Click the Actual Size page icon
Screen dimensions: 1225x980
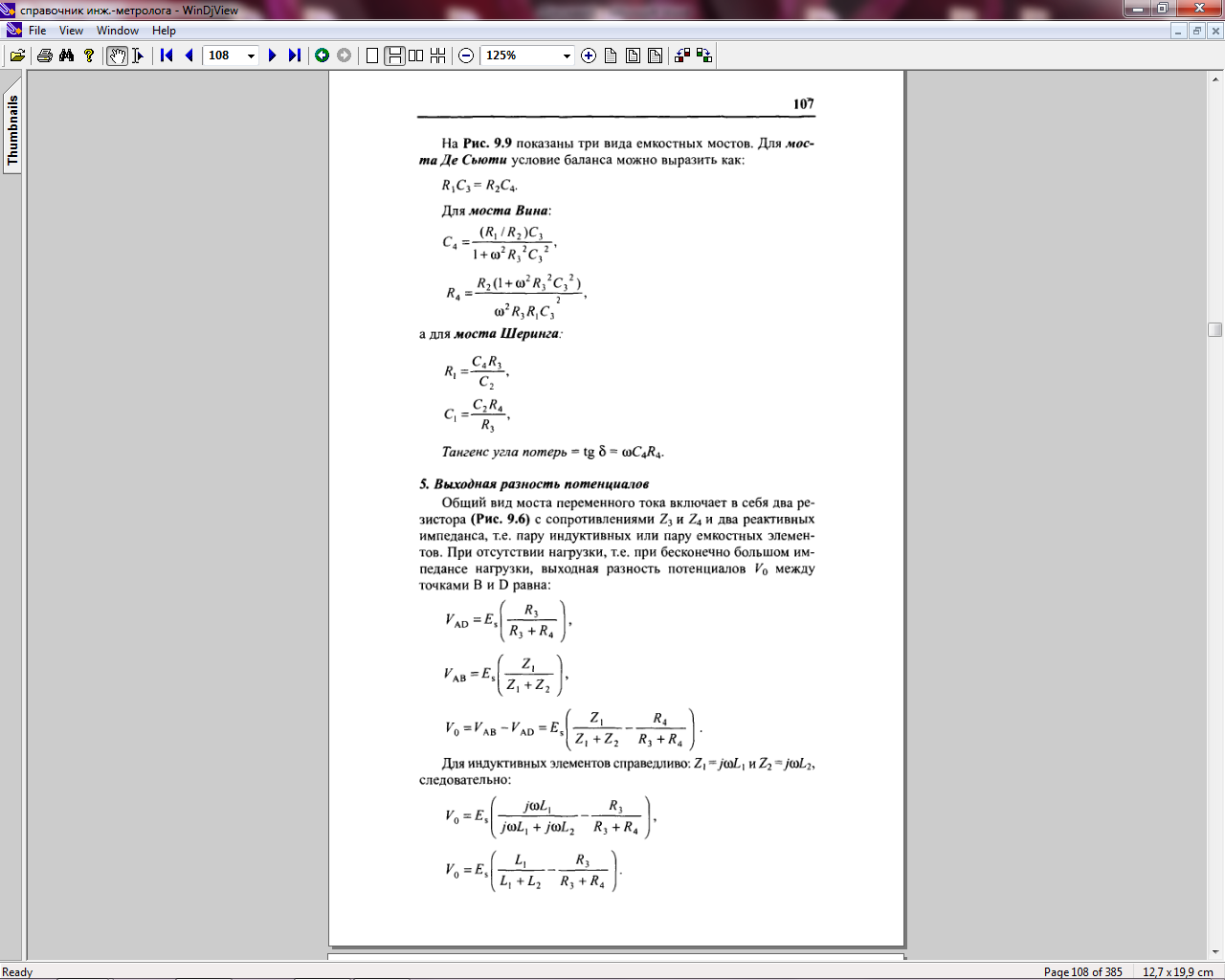[611, 56]
